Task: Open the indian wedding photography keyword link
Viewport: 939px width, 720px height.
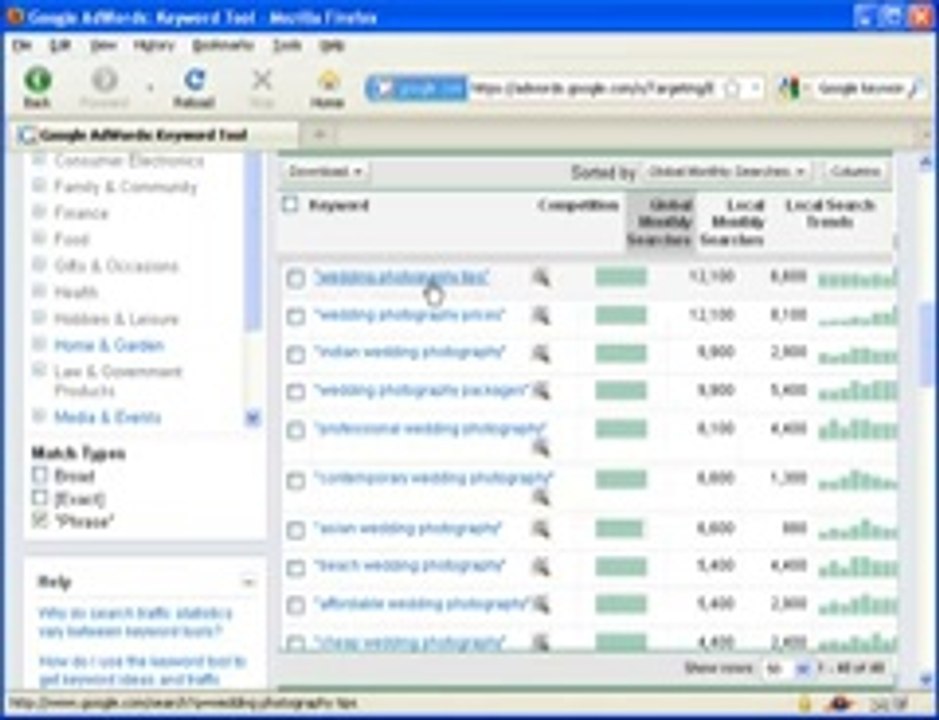Action: pyautogui.click(x=410, y=352)
